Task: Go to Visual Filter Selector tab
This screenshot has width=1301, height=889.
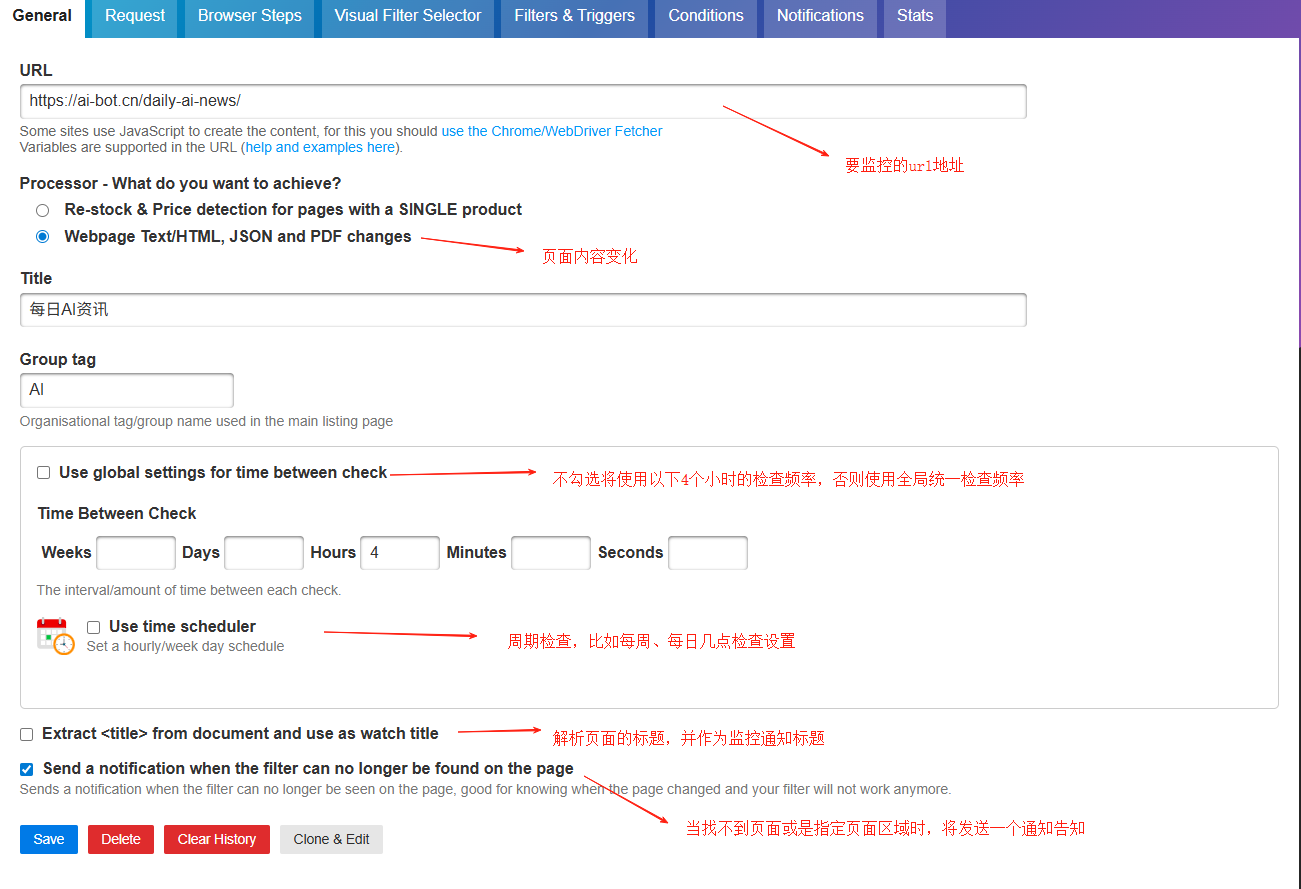Action: [x=407, y=16]
